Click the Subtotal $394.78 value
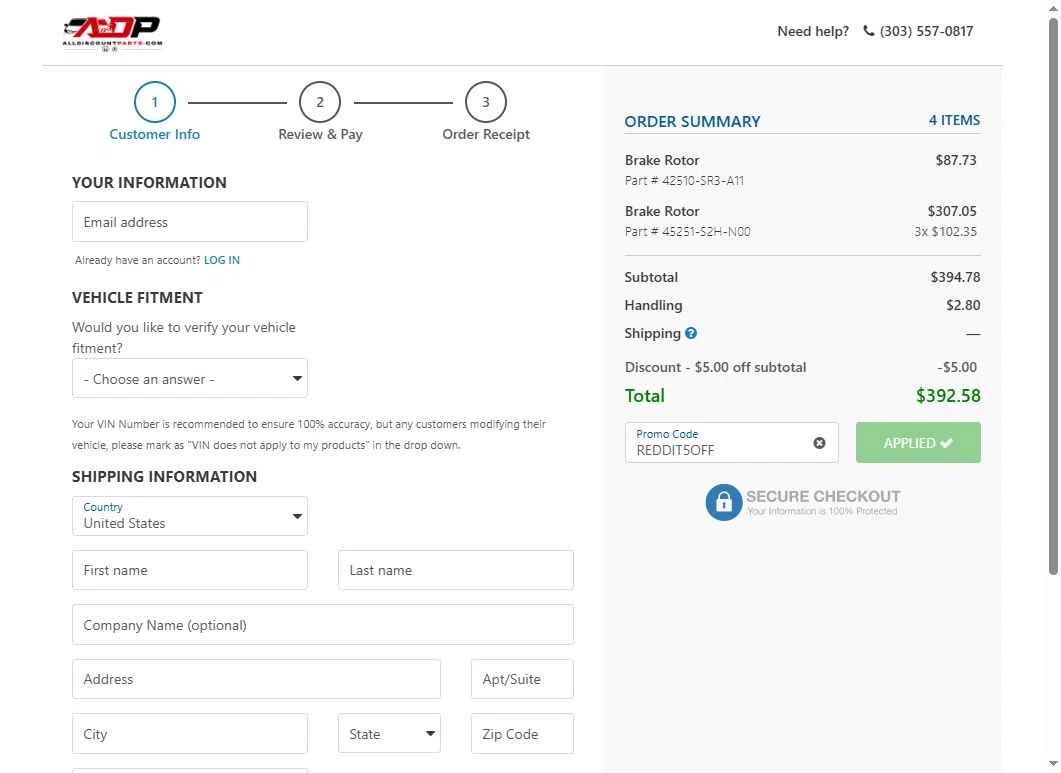The image size is (1061, 773). [955, 277]
